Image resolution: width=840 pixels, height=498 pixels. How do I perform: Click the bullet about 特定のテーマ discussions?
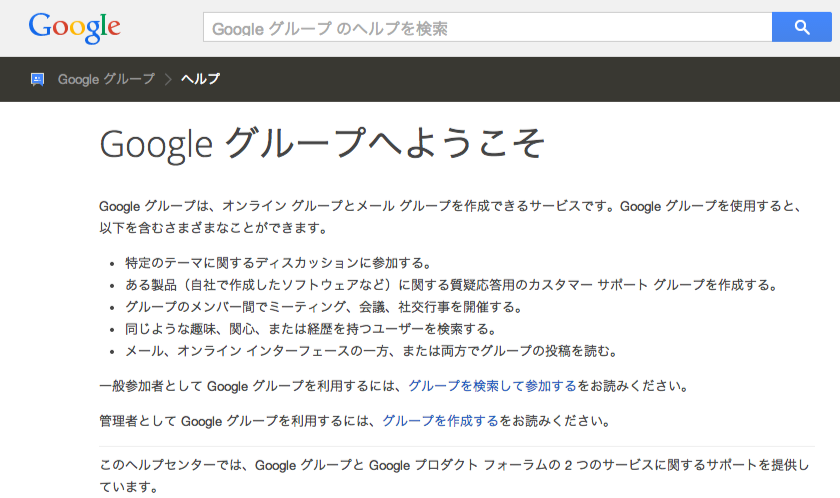[279, 263]
